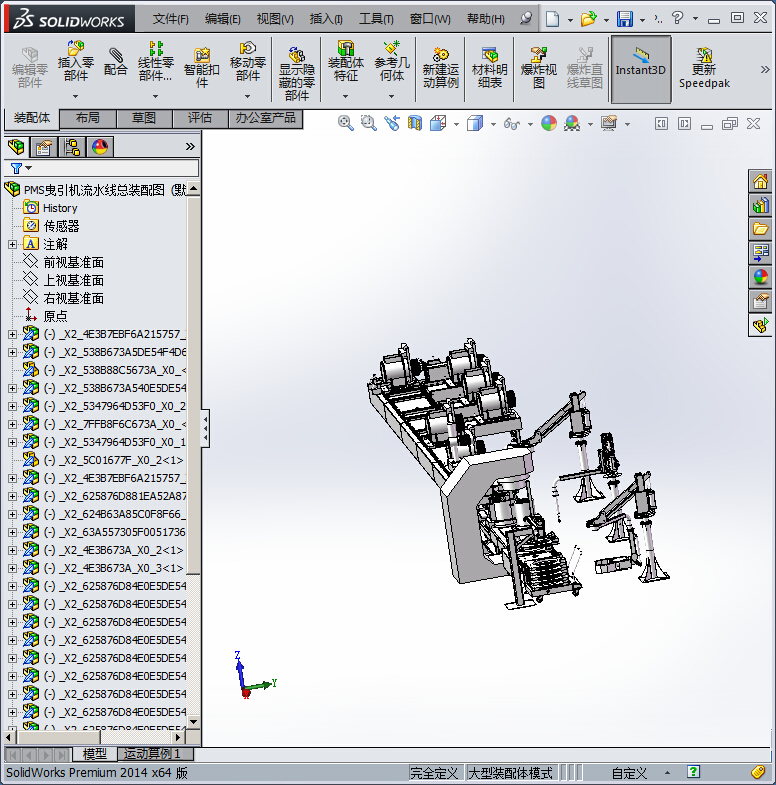The height and width of the screenshot is (785, 776).
Task: Expand the 注解 annotations node
Action: coord(12,244)
